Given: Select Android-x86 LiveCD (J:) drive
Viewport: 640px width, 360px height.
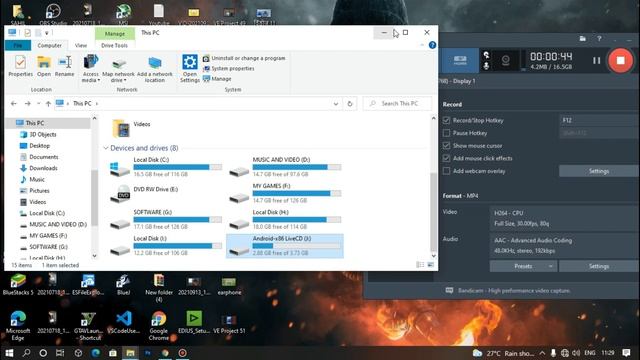Looking at the screenshot, I should click(x=284, y=246).
